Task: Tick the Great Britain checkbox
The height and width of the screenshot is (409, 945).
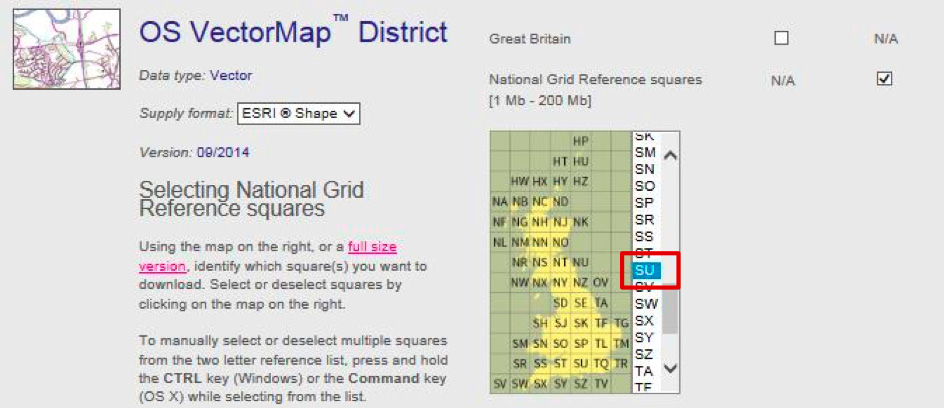Action: [x=781, y=39]
